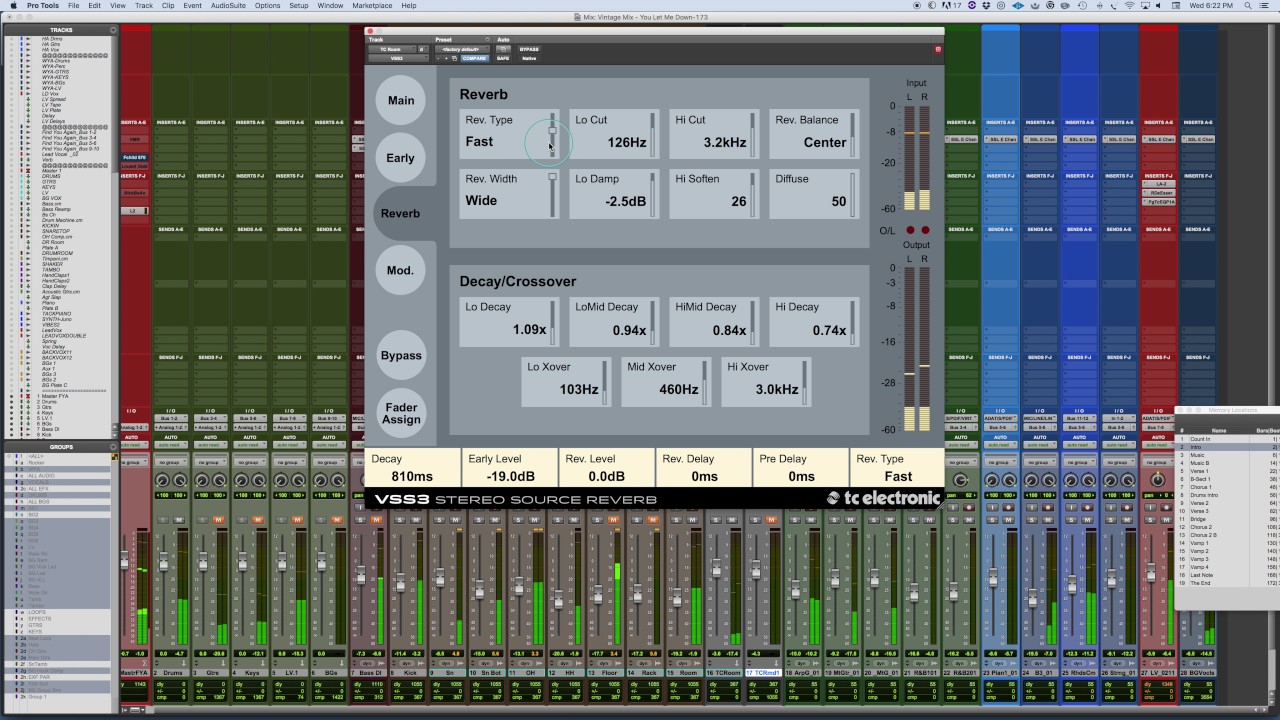Open the factory default preset dropdown
The image size is (1280, 720).
click(x=461, y=49)
